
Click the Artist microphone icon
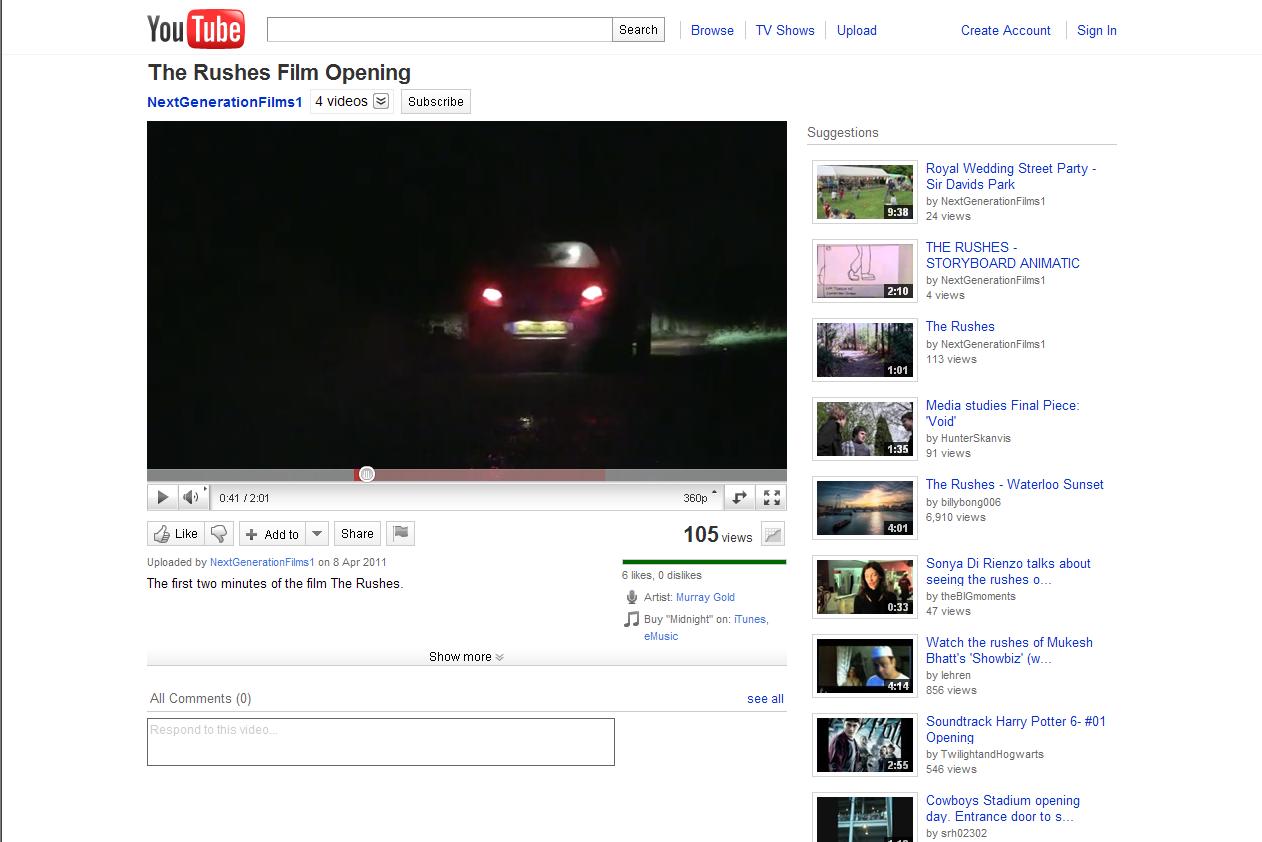(632, 597)
